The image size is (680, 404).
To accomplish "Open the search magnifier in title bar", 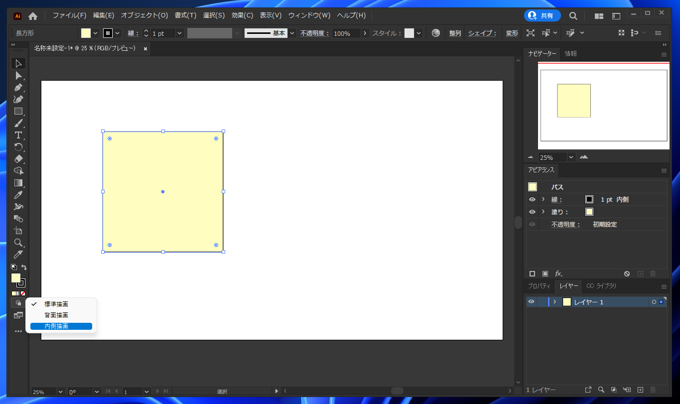I will click(x=573, y=16).
